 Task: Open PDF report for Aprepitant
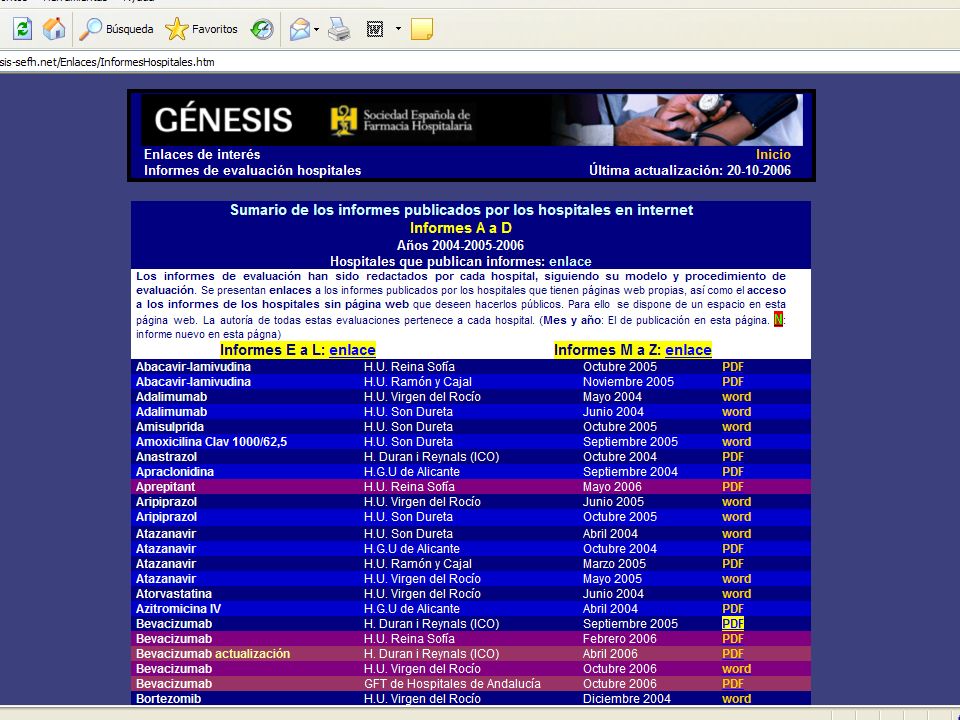733,487
